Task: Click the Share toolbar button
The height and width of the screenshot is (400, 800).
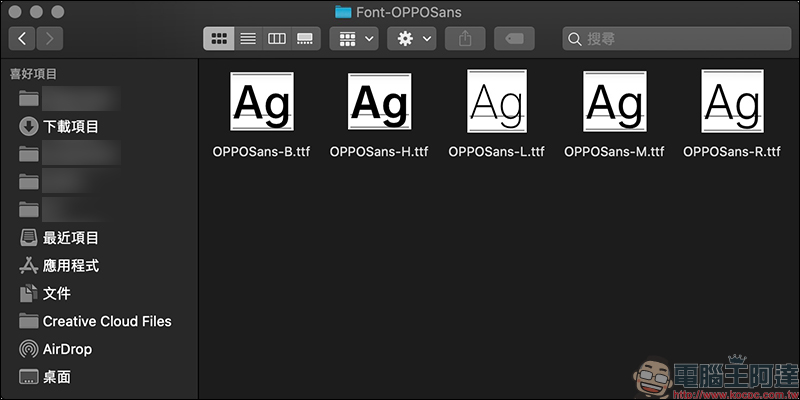Action: [465, 39]
